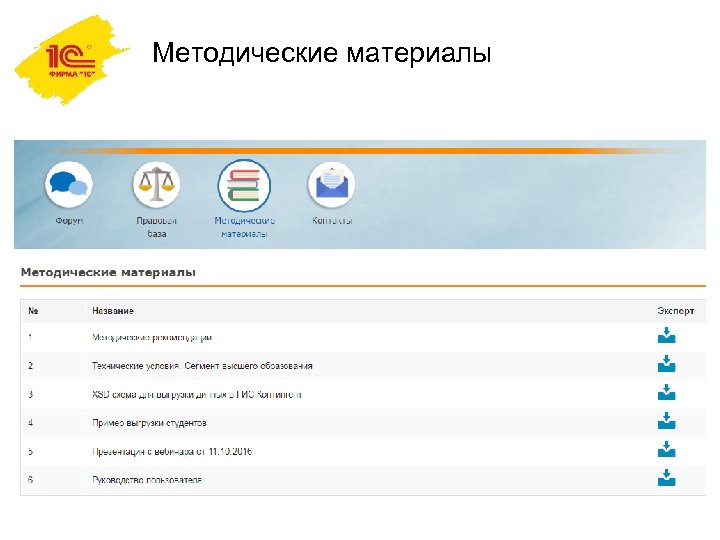Open the Контакты envelope icon
The height and width of the screenshot is (540, 720).
coord(332,185)
